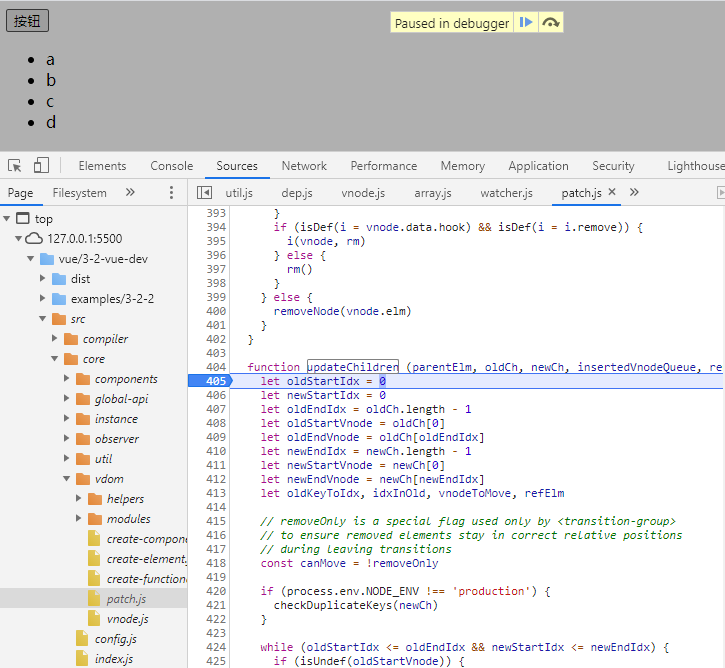Expand the global-api folder

point(67,399)
